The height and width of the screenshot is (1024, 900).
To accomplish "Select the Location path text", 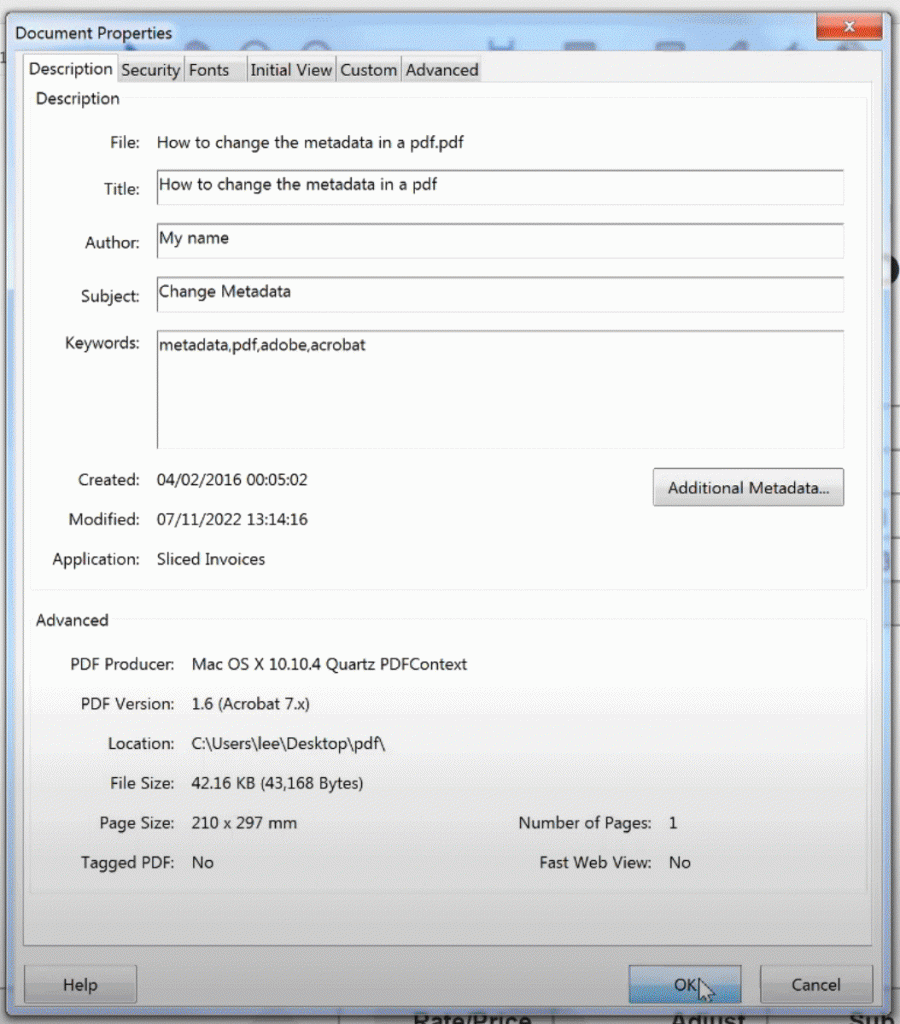I will coord(289,744).
